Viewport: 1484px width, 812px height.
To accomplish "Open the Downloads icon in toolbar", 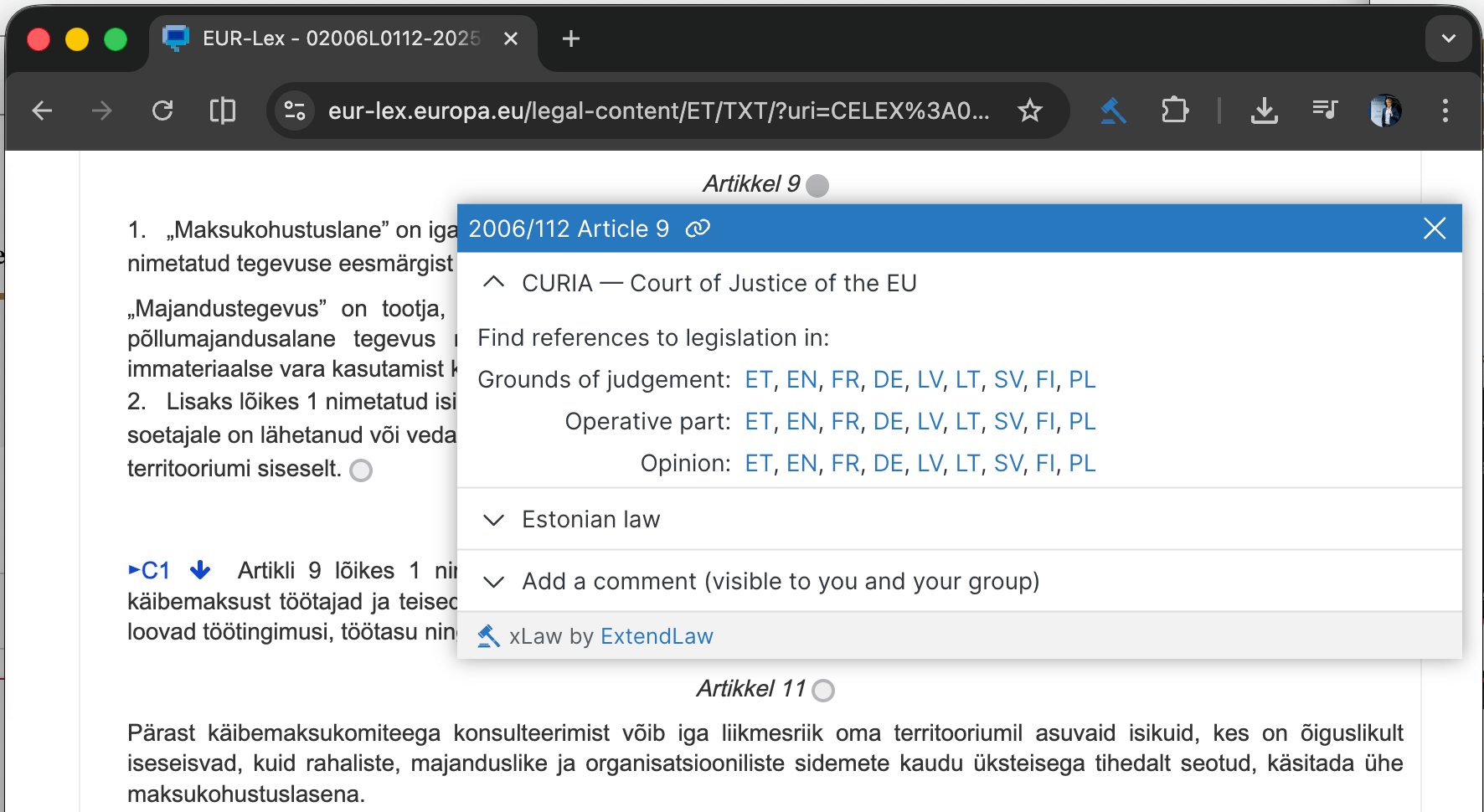I will click(x=1264, y=110).
